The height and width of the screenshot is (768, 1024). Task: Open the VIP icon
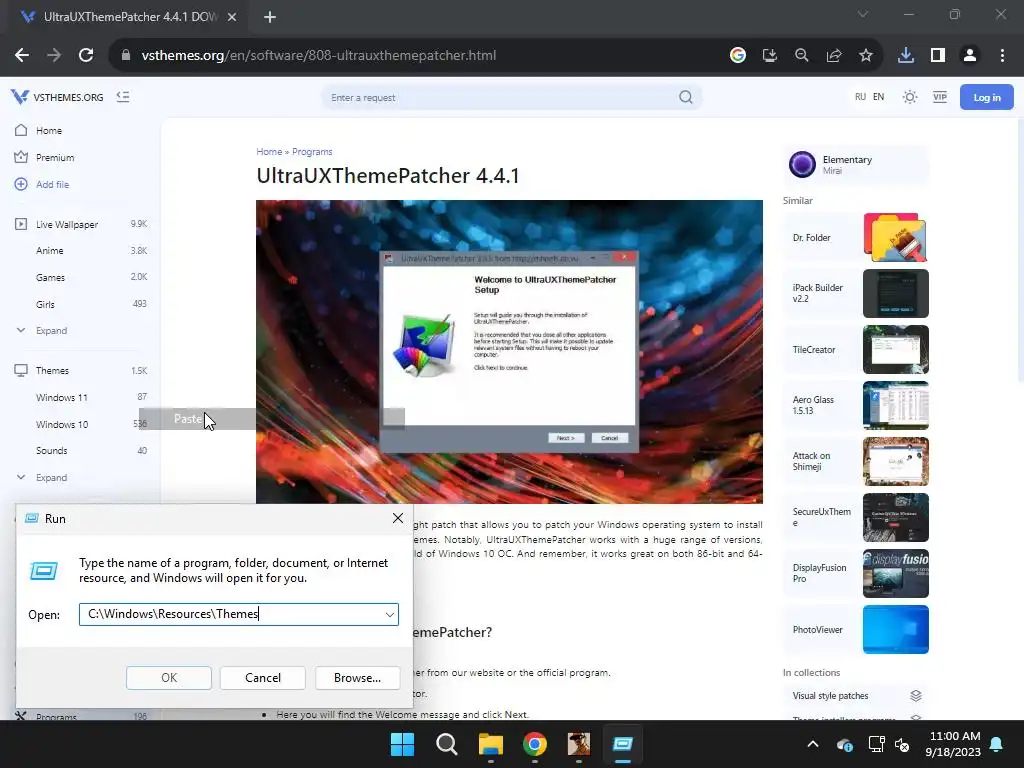[x=940, y=97]
